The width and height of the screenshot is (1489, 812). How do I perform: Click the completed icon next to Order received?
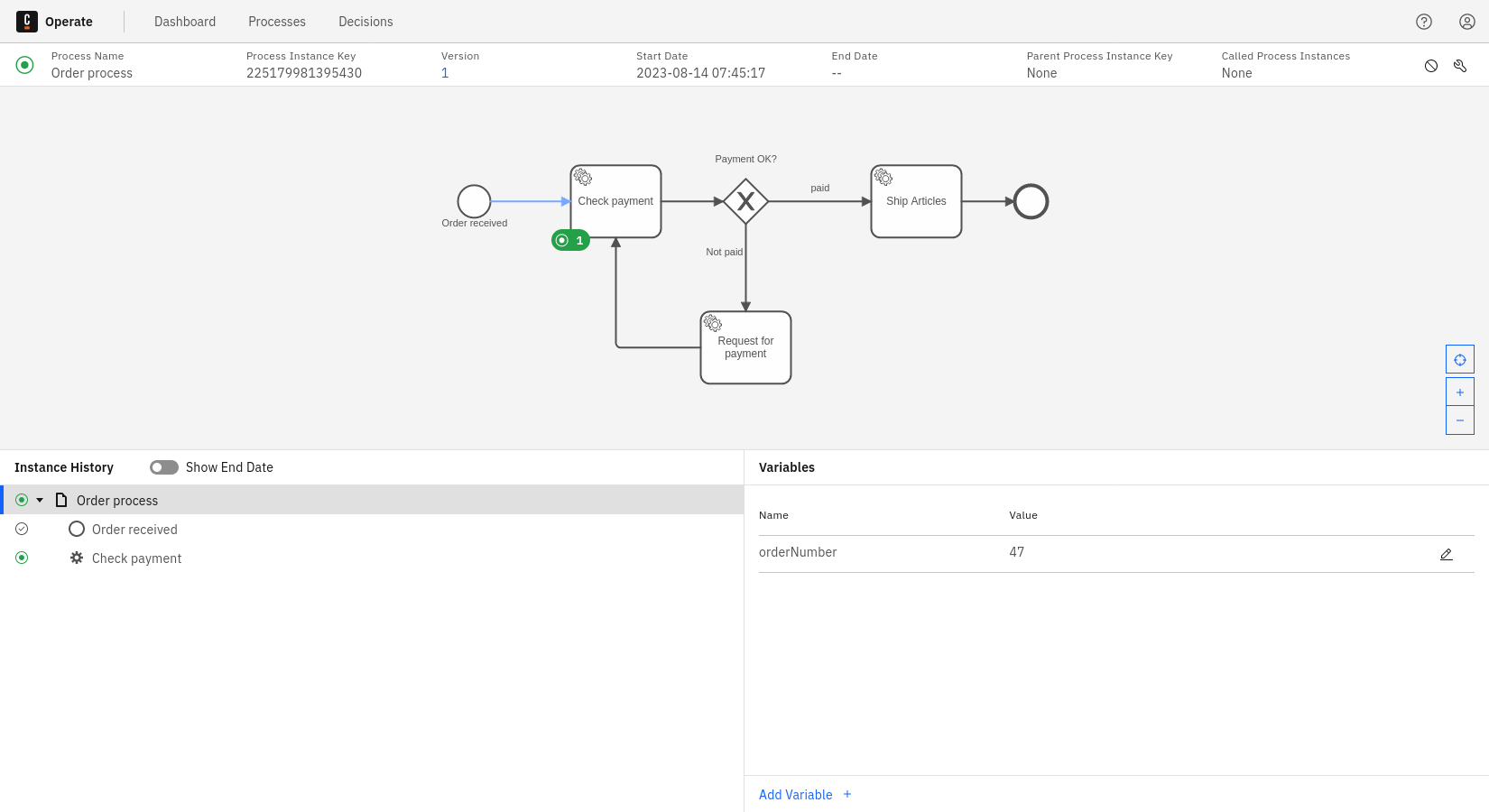pos(22,529)
